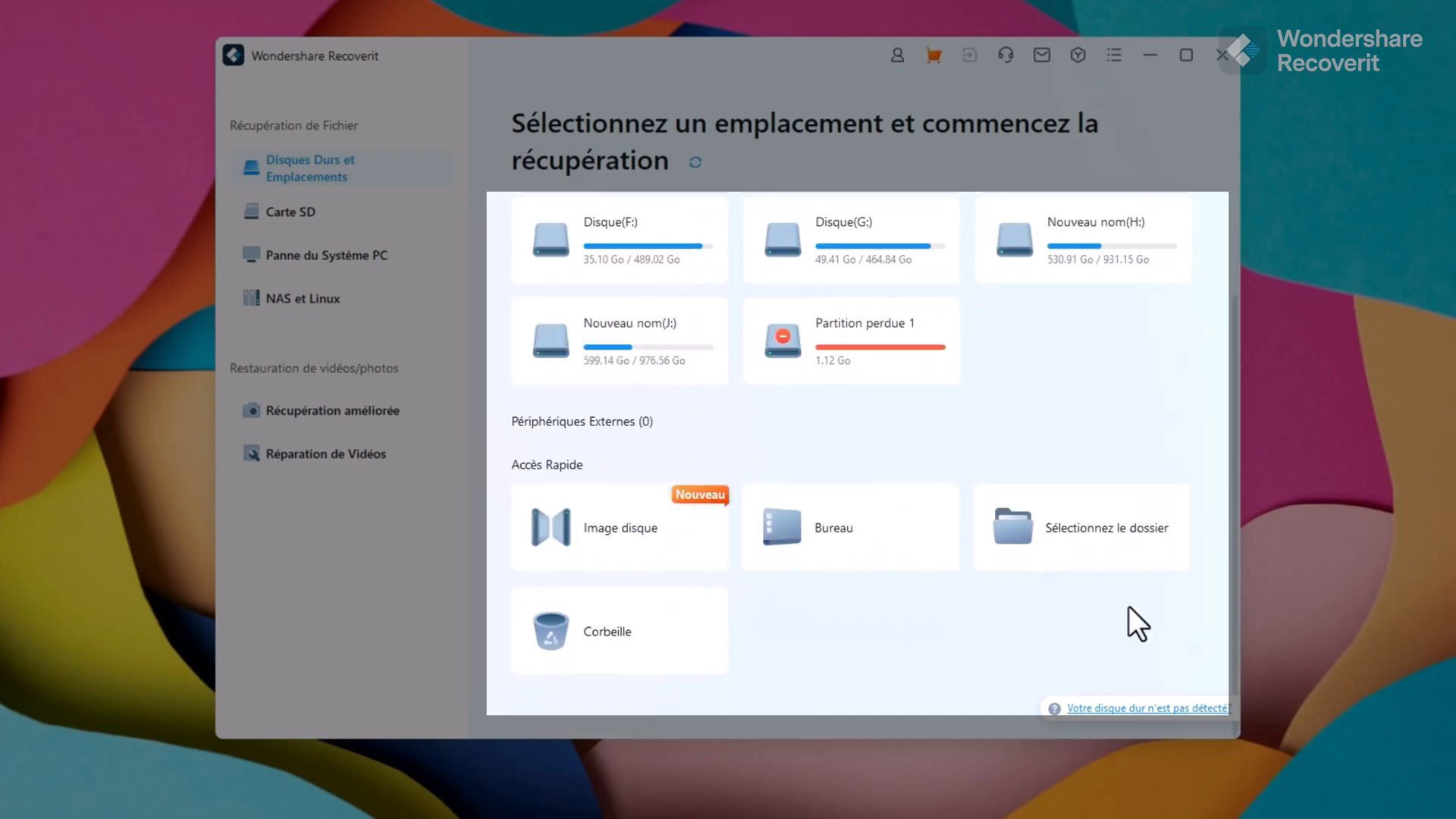Click the NAS et Linux server icon
This screenshot has width=1456, height=819.
(251, 298)
